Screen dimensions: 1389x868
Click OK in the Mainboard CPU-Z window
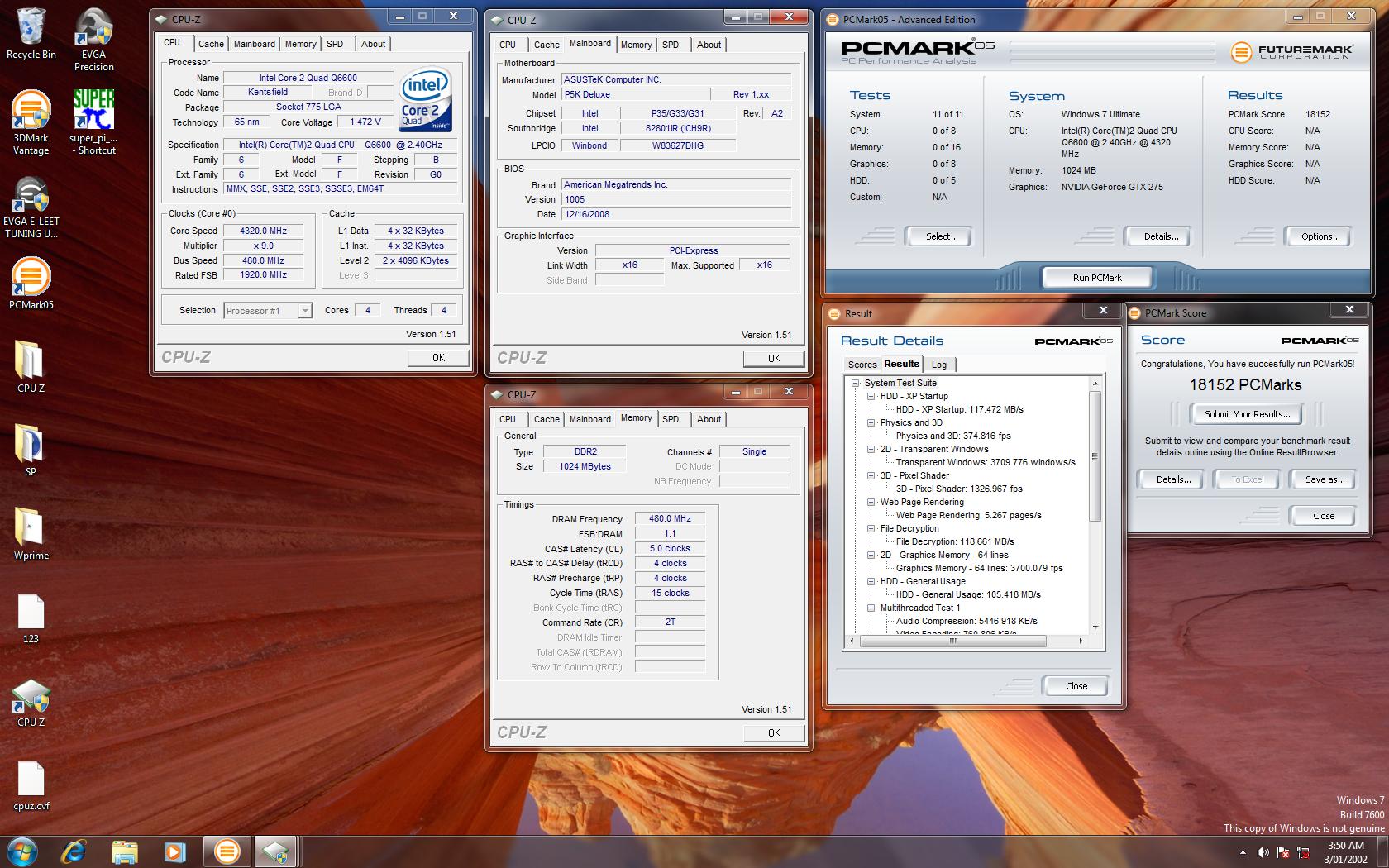pyautogui.click(x=774, y=358)
